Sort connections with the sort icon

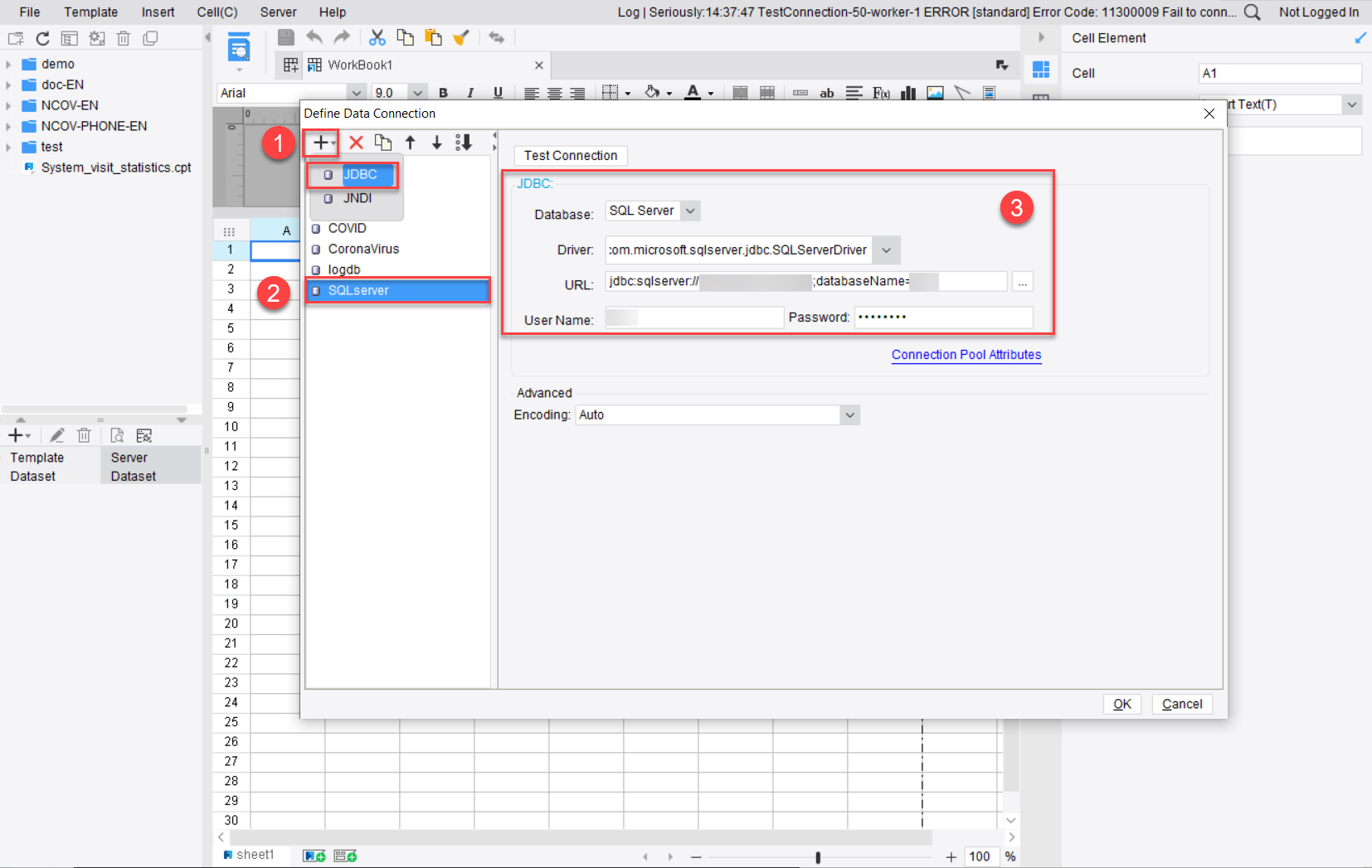point(465,143)
